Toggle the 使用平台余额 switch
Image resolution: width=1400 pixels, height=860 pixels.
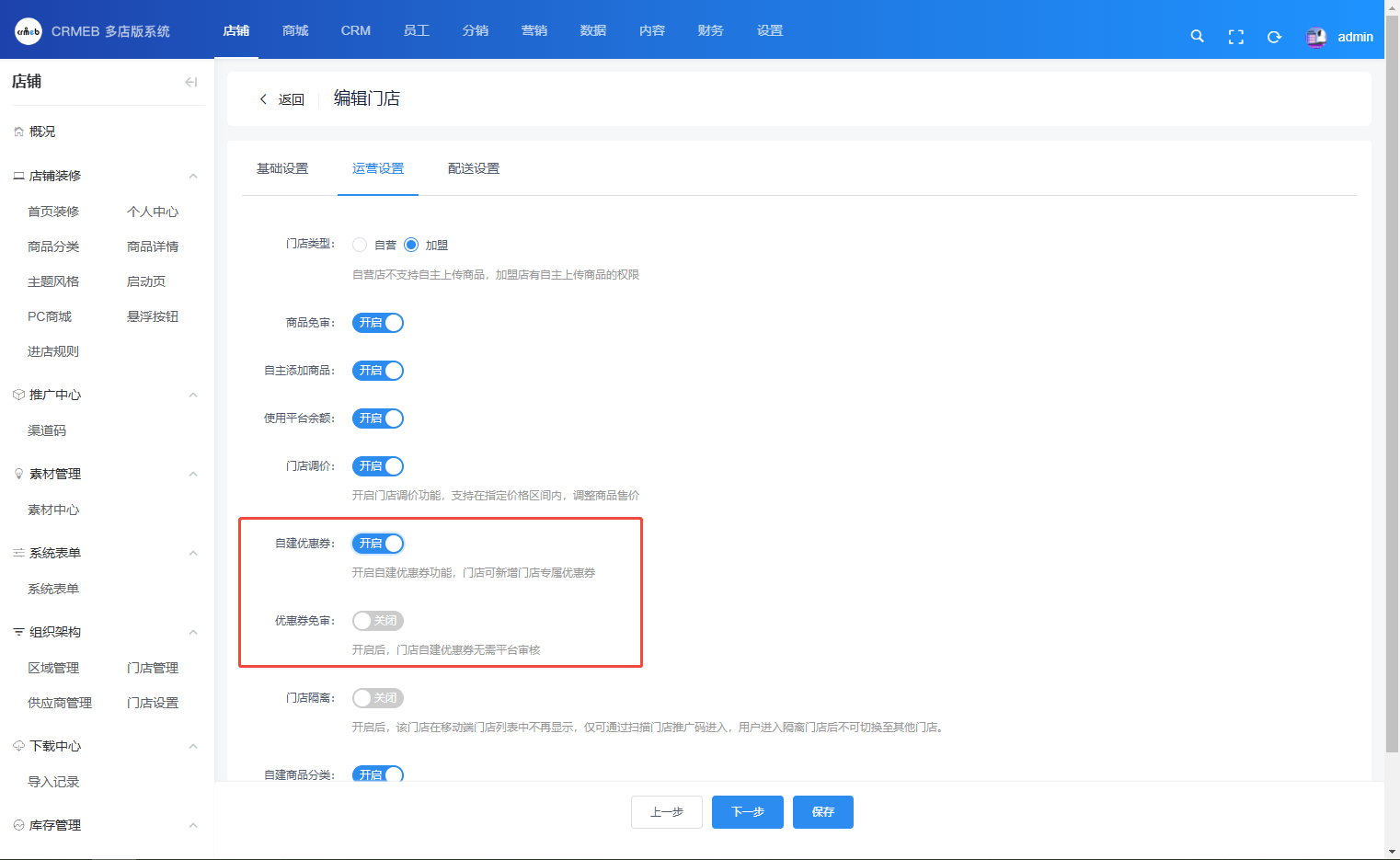tap(378, 419)
